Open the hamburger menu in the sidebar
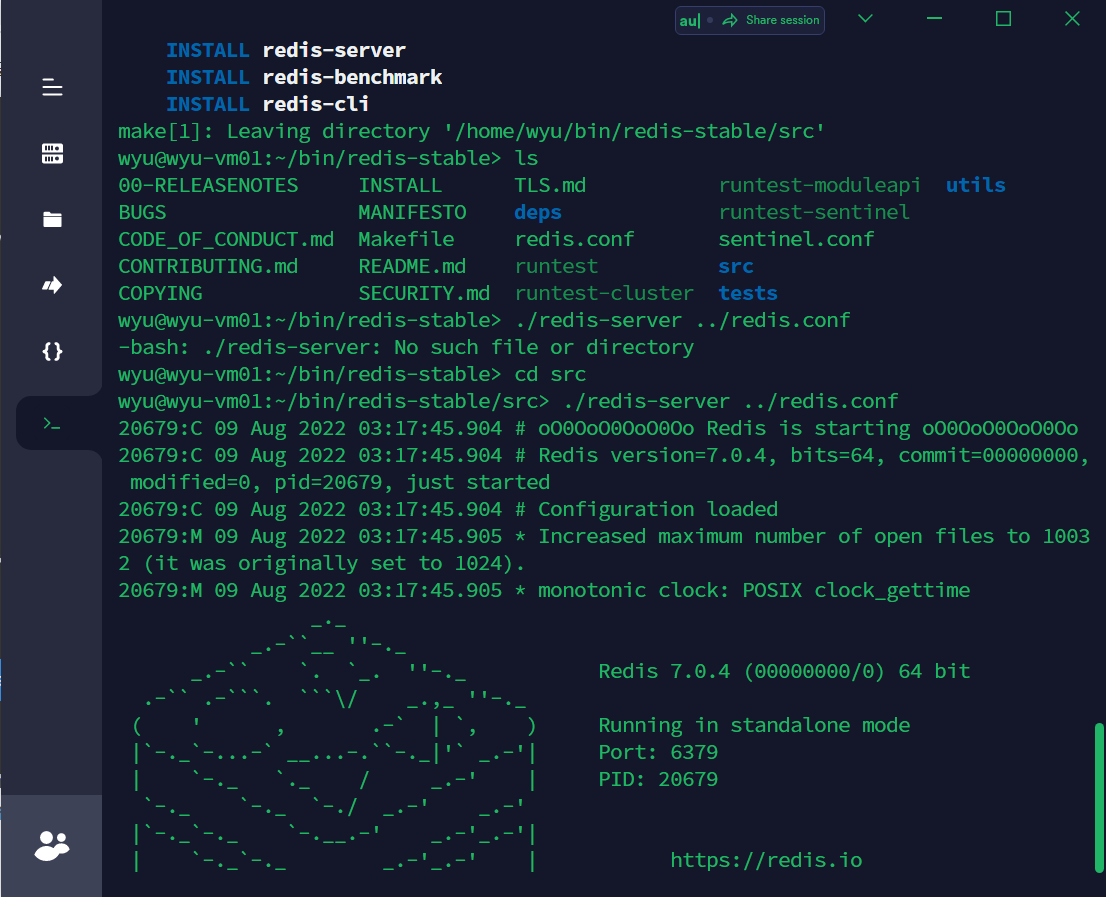 [52, 87]
